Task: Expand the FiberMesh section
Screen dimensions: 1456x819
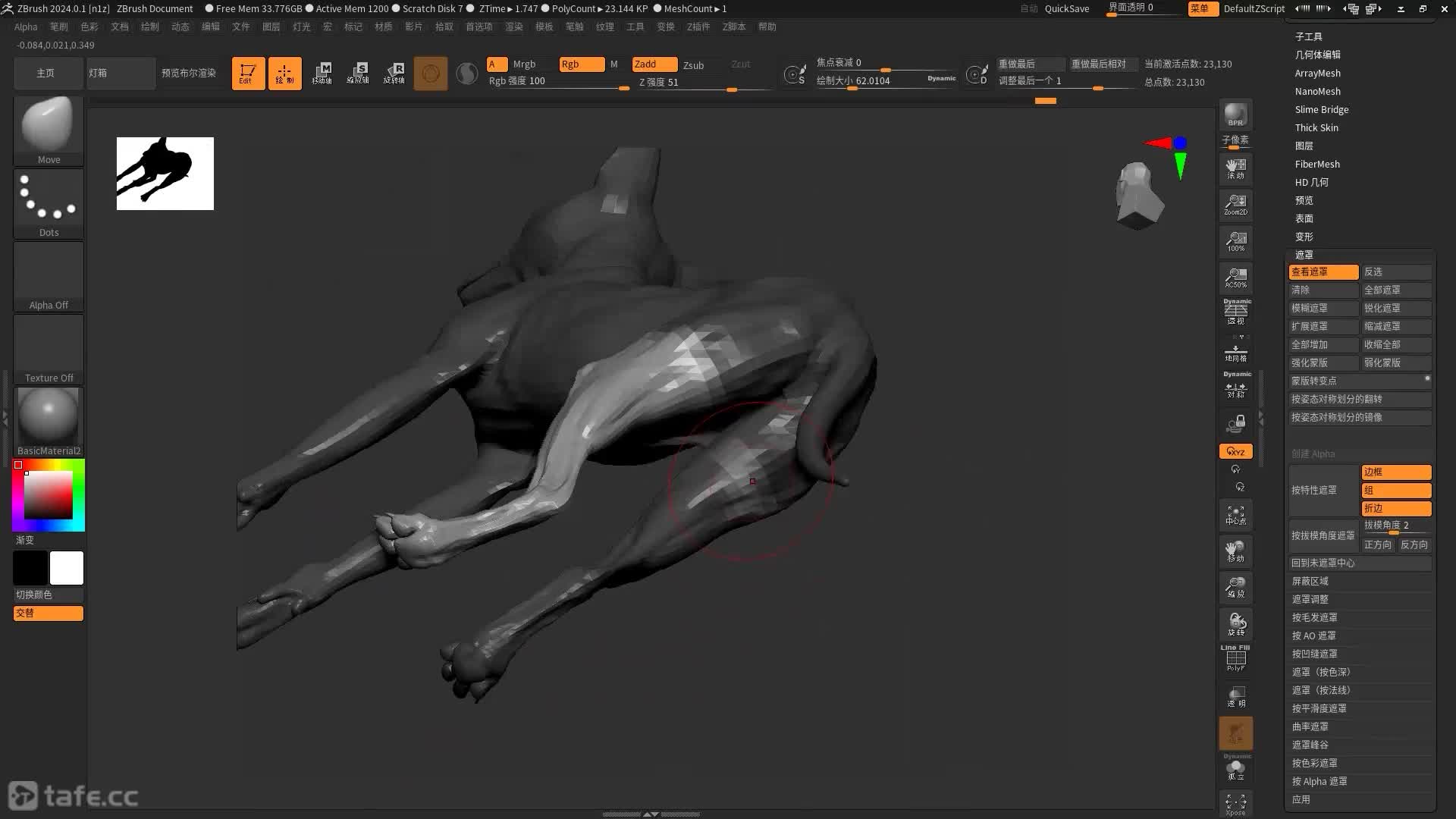Action: [1318, 164]
